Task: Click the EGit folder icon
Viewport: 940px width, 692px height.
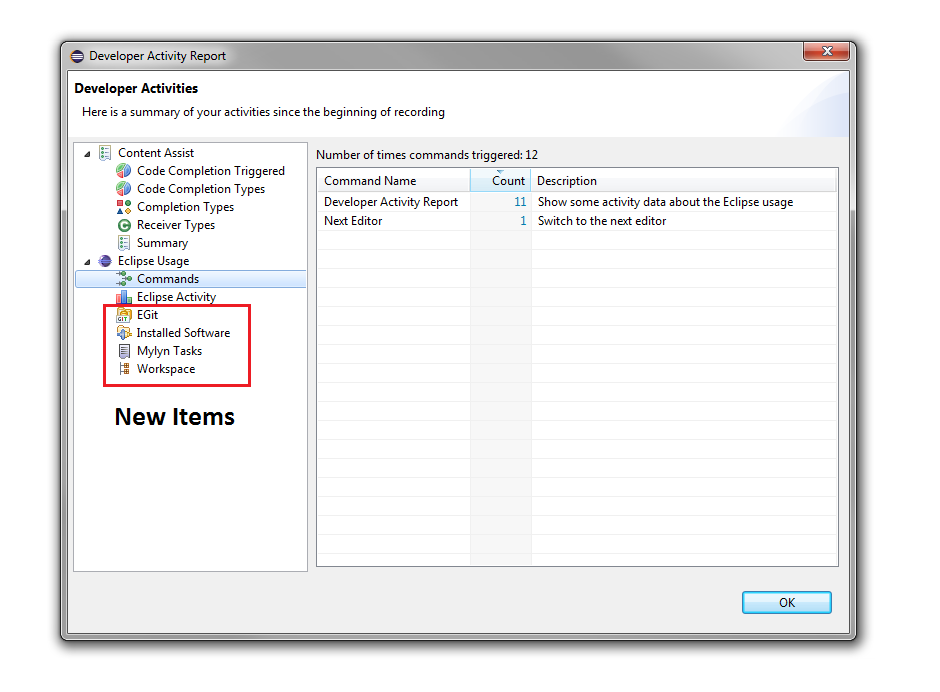Action: [x=123, y=315]
